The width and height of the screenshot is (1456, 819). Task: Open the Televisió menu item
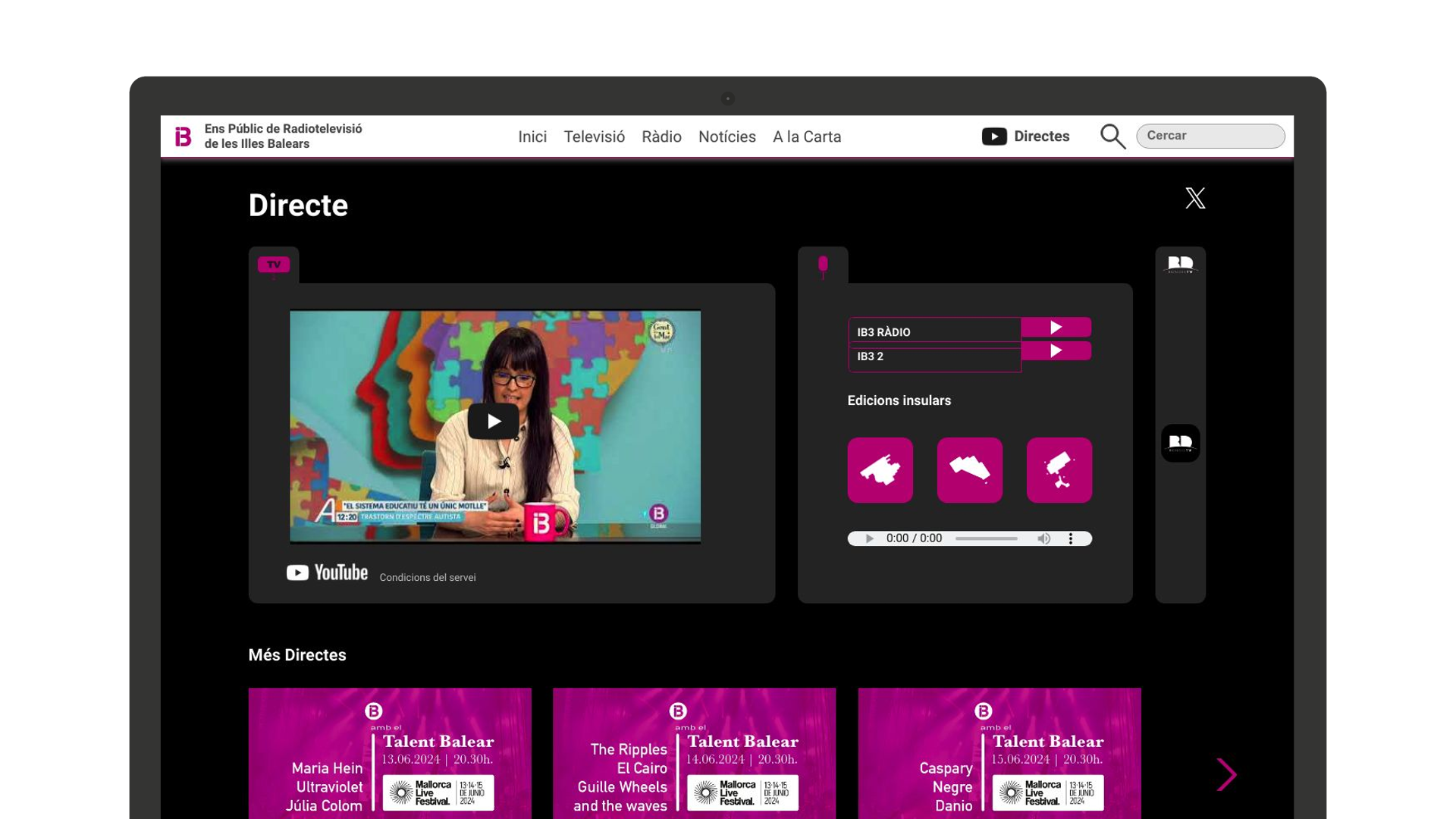594,136
